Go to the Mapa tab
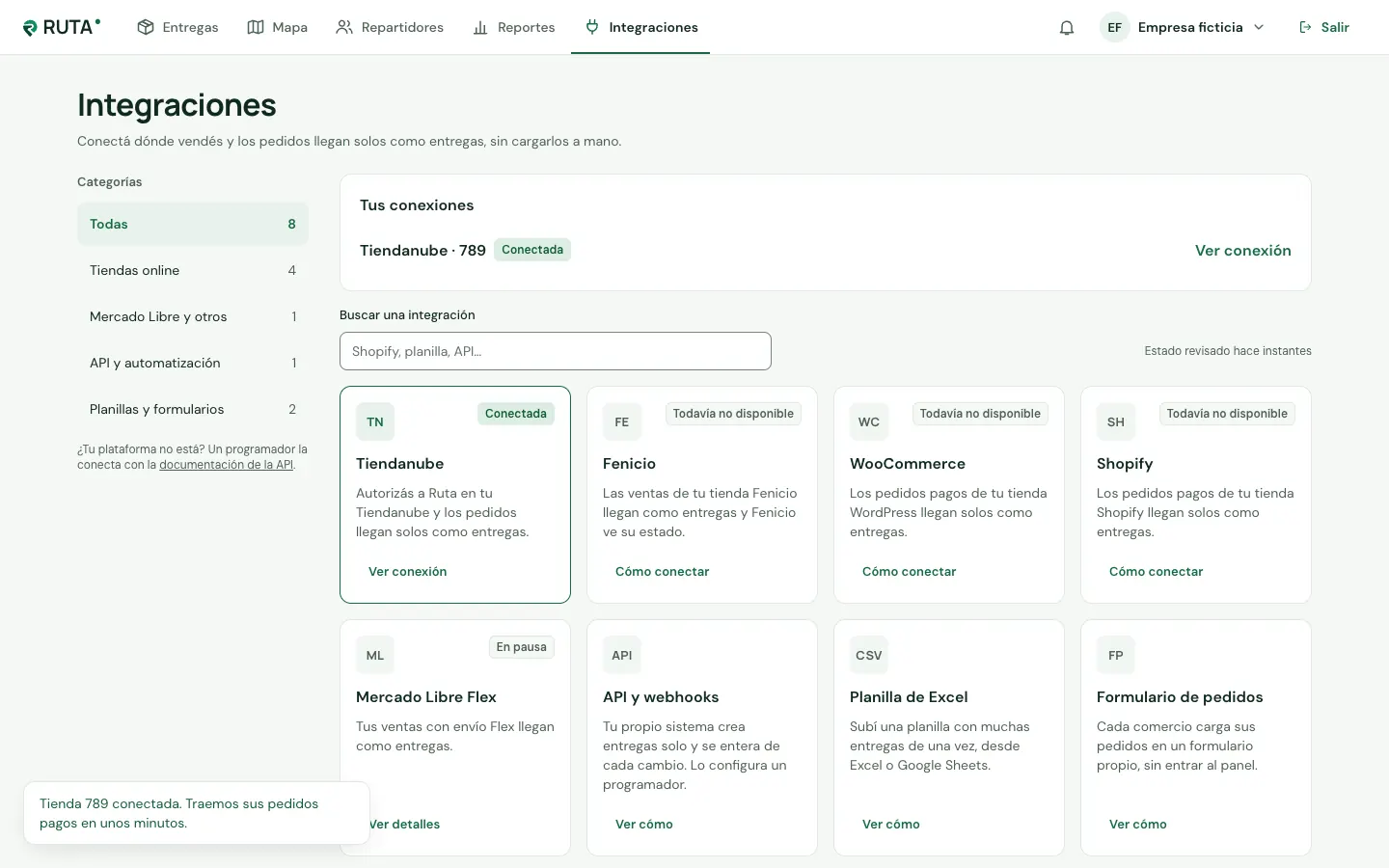This screenshot has height=868, width=1389. 277,27
